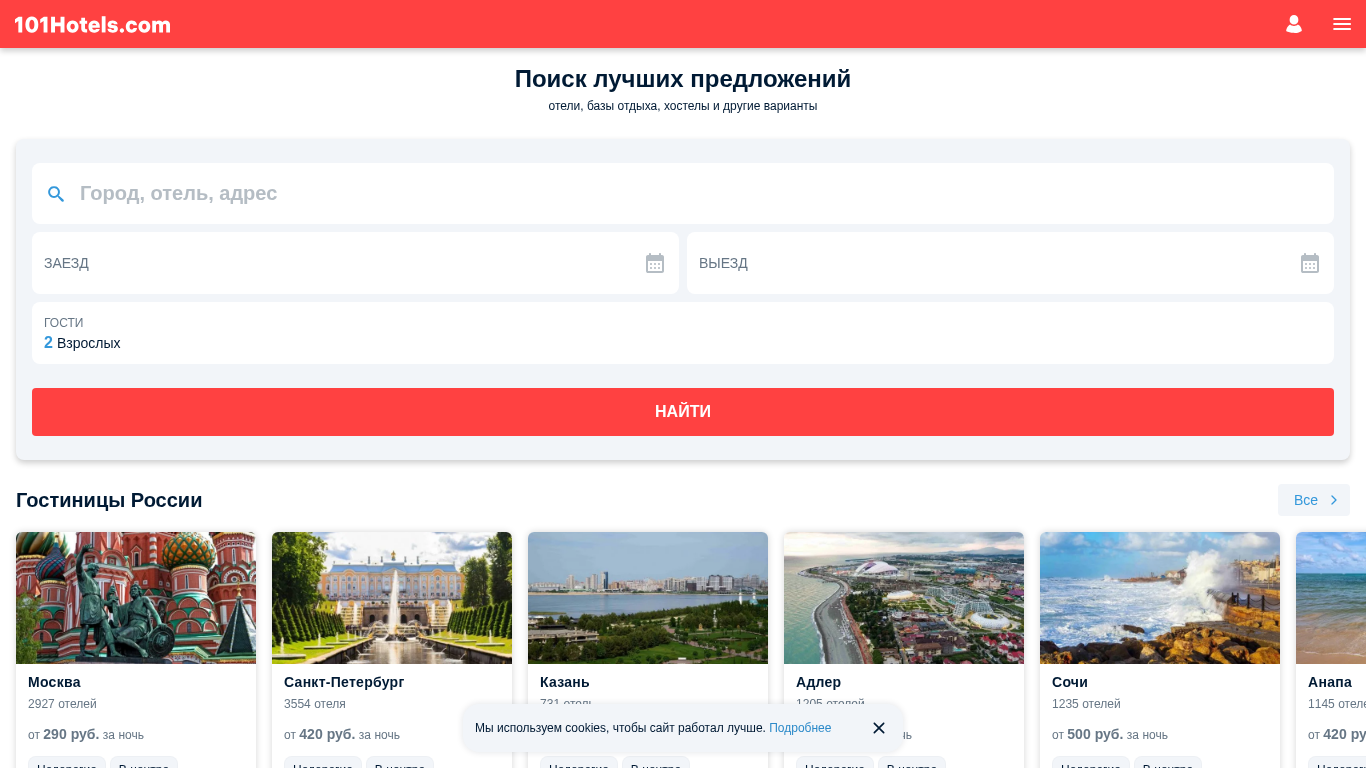
Task: Open the calendar icon in ЗАЕЗД field
Action: [x=655, y=263]
